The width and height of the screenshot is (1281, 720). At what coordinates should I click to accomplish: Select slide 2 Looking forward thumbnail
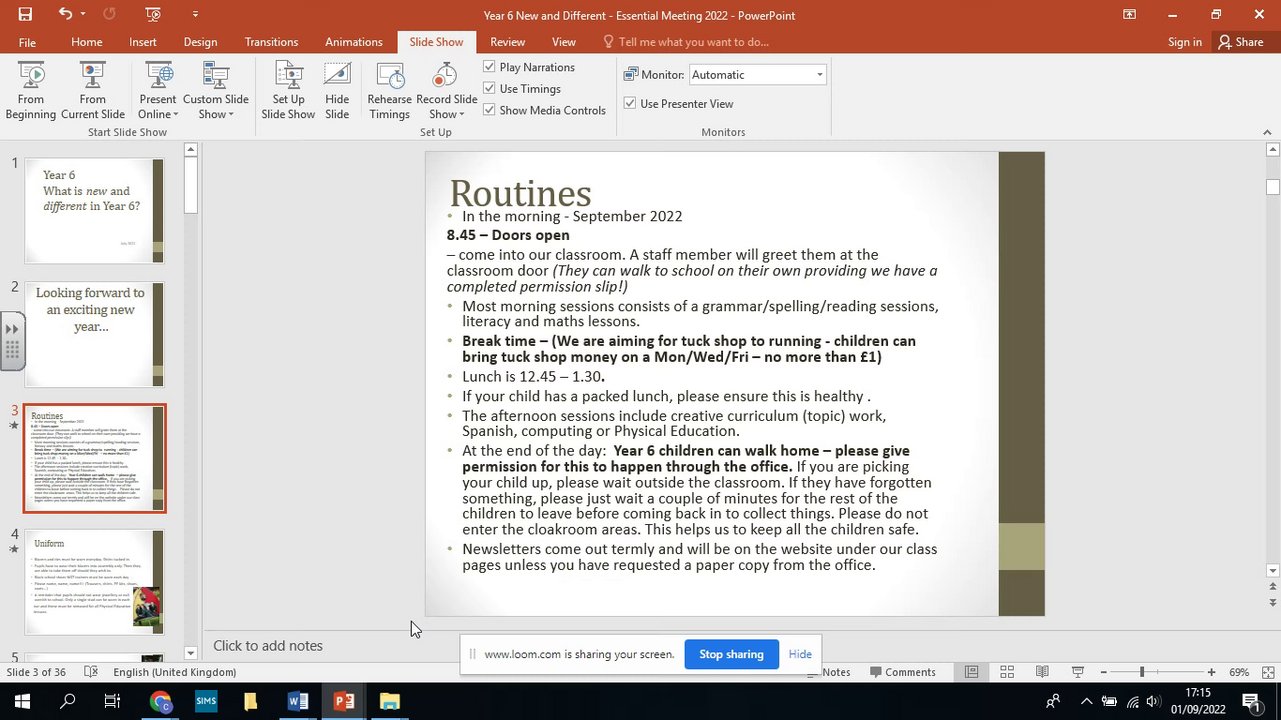[94, 334]
